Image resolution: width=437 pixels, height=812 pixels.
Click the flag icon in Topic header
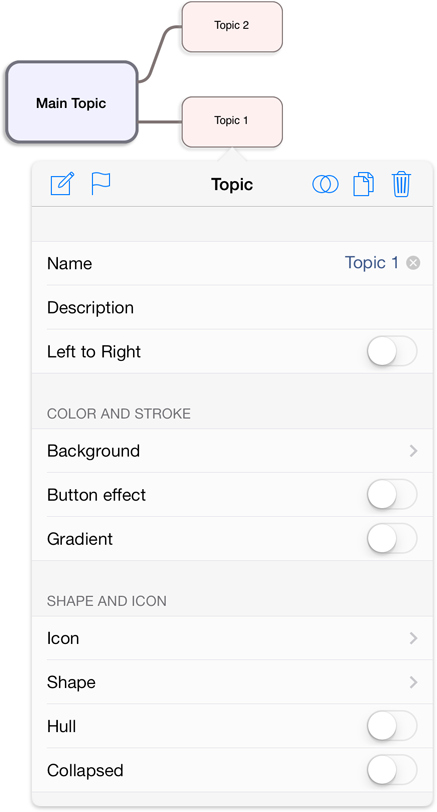coord(100,183)
